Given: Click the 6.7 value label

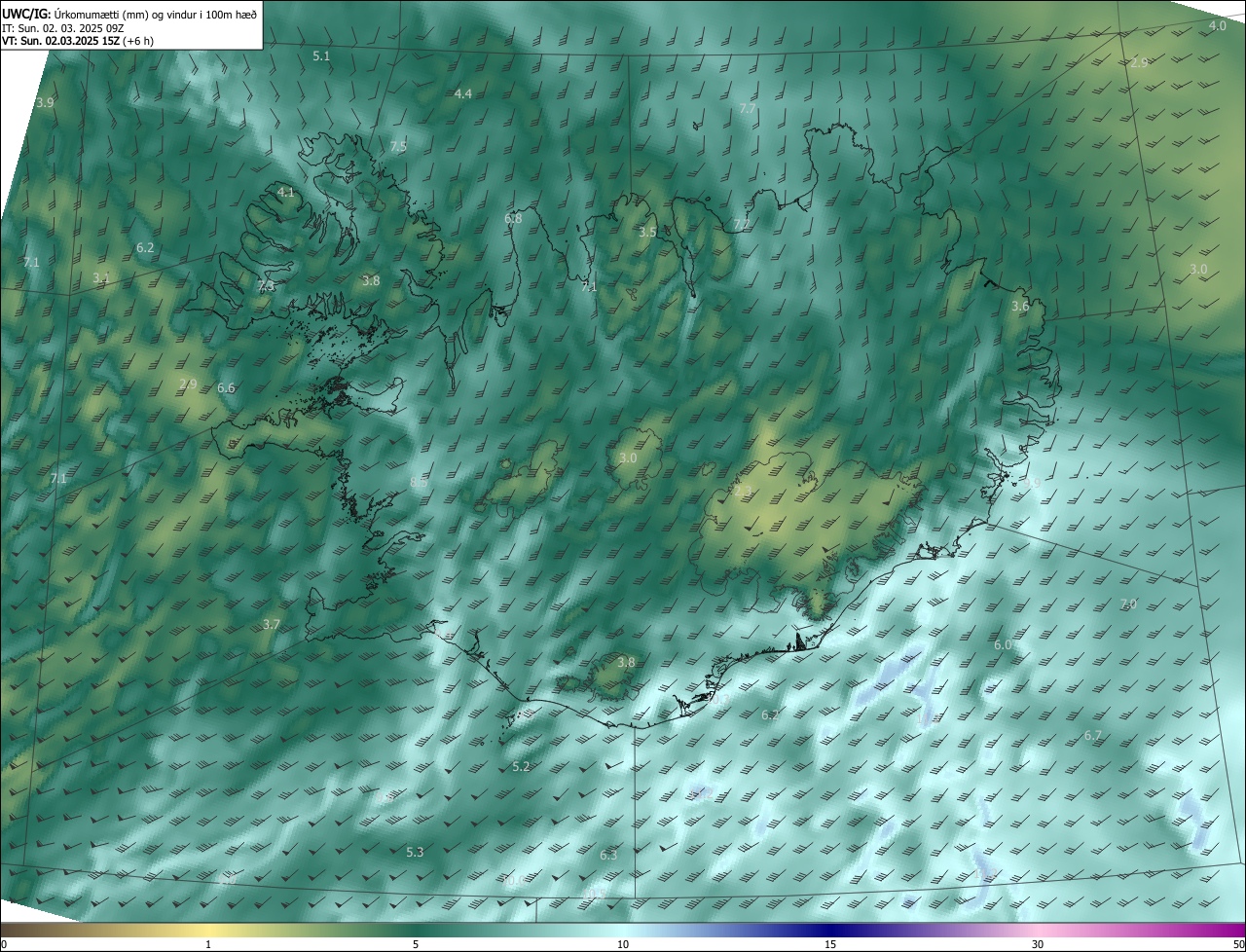Looking at the screenshot, I should pos(1093,735).
